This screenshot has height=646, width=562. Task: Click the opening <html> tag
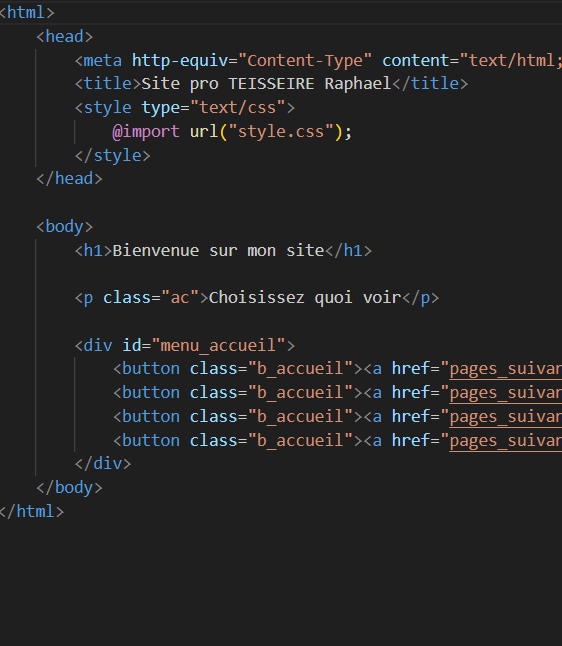27,12
